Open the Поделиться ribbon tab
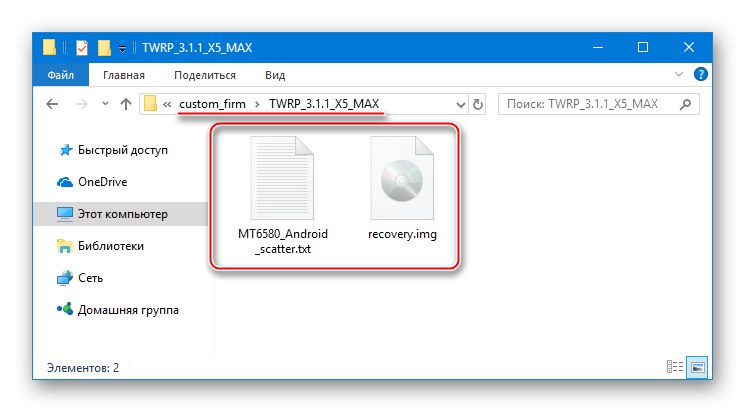745x412 pixels. click(x=205, y=75)
